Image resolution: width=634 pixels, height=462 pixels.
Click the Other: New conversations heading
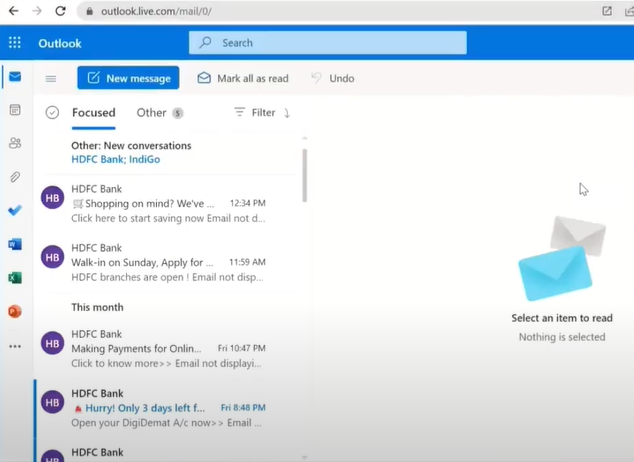pos(131,146)
